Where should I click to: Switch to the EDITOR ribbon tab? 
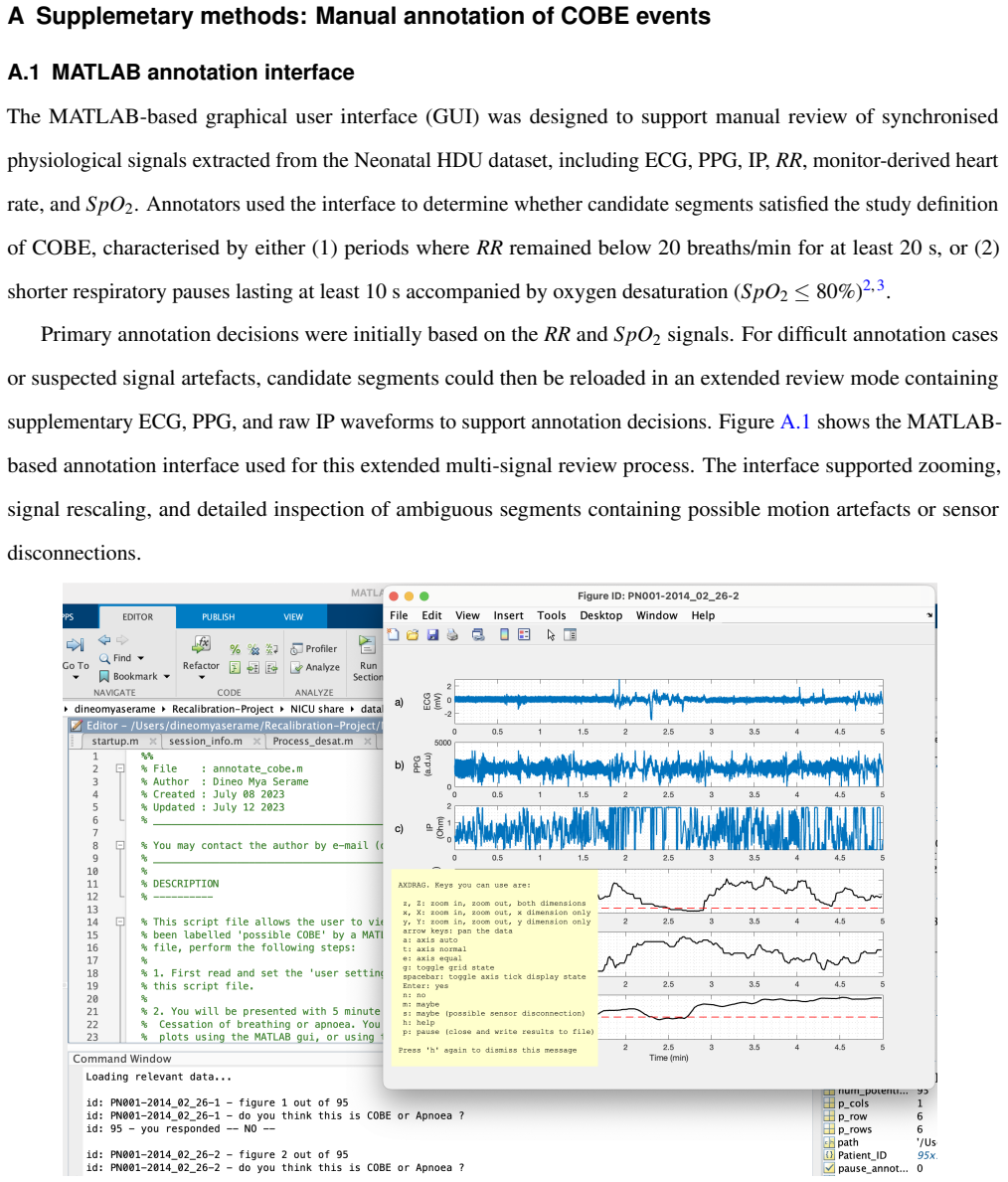click(x=138, y=616)
